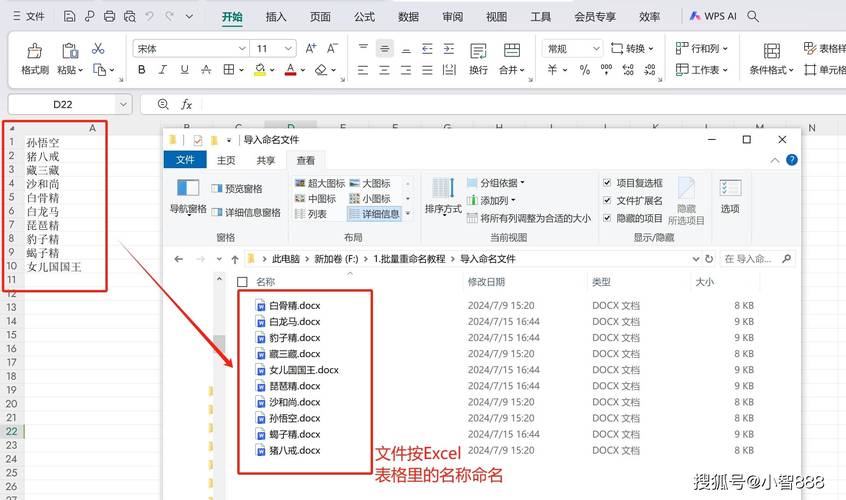Toggle the Item check boxes (项目复选框) option
The height and width of the screenshot is (500, 846).
(x=607, y=183)
